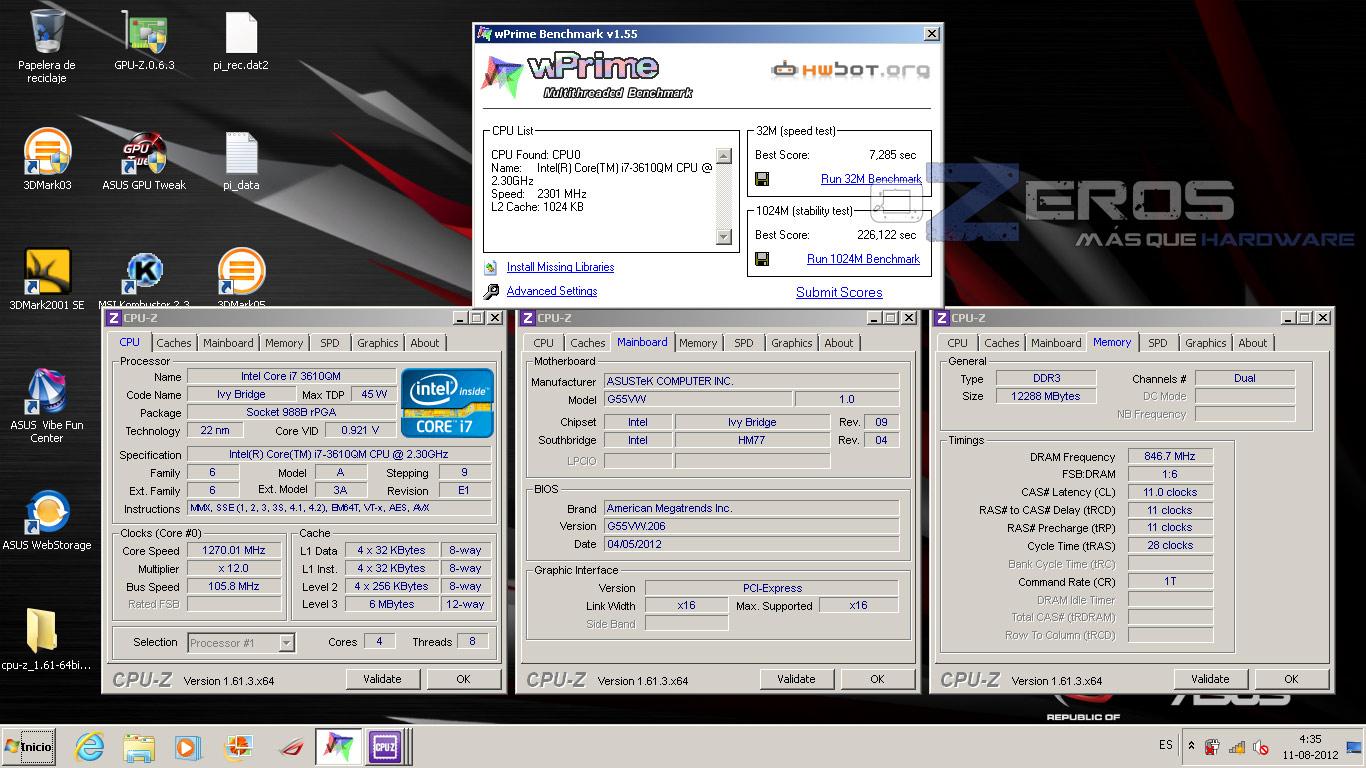The image size is (1366, 768).
Task: Click the BIOS Version field G55VW.206
Action: pyautogui.click(x=751, y=526)
